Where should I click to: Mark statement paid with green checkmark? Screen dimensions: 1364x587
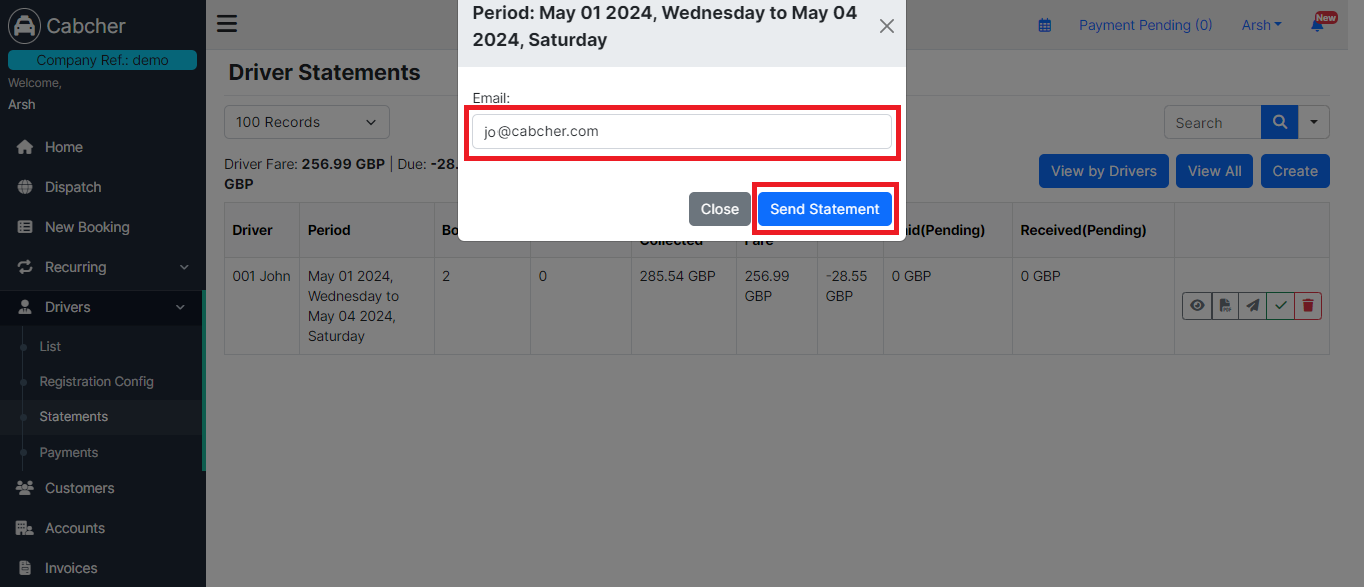(x=1280, y=306)
